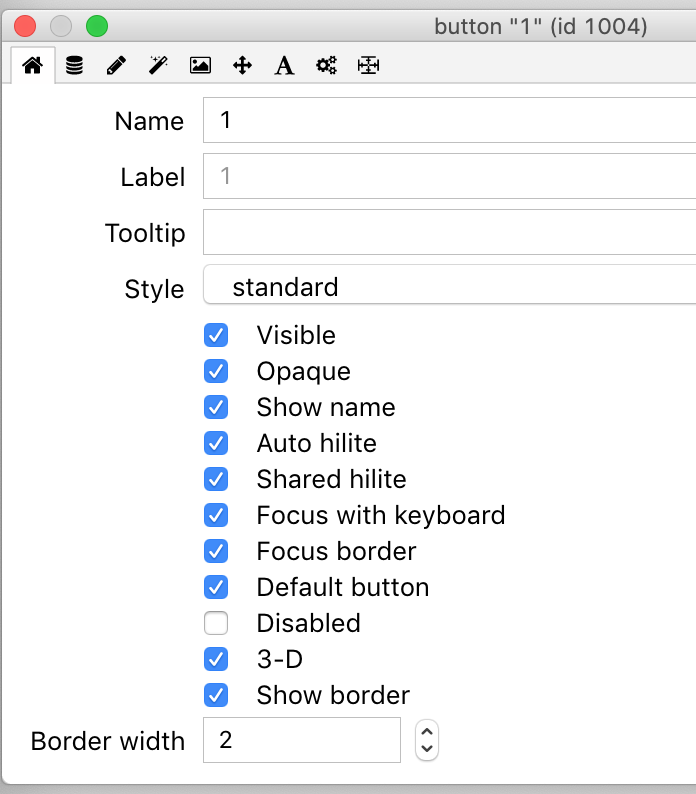Image resolution: width=696 pixels, height=794 pixels.
Task: Open the Effects magic wand tab
Action: click(x=158, y=66)
